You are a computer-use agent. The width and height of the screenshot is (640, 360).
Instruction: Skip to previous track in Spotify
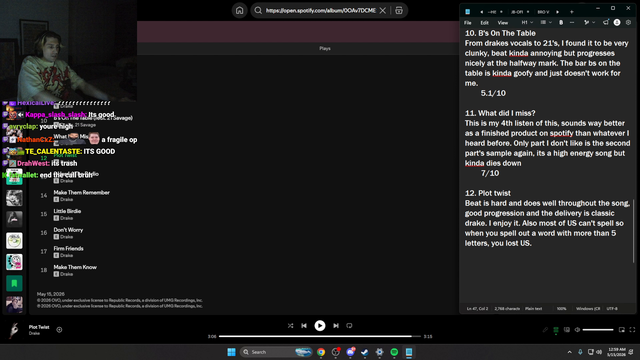coord(304,326)
